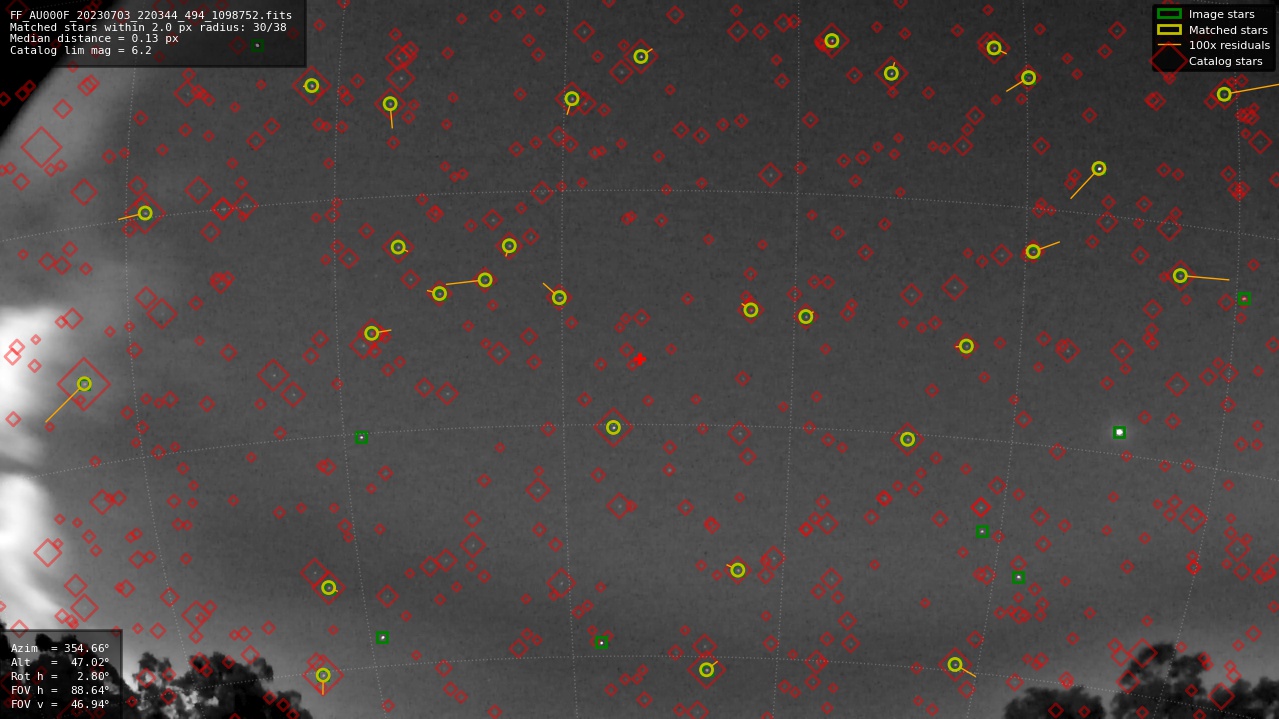Click the 'FOV h = 88.64°' readout
This screenshot has height=719, width=1279.
(60, 690)
